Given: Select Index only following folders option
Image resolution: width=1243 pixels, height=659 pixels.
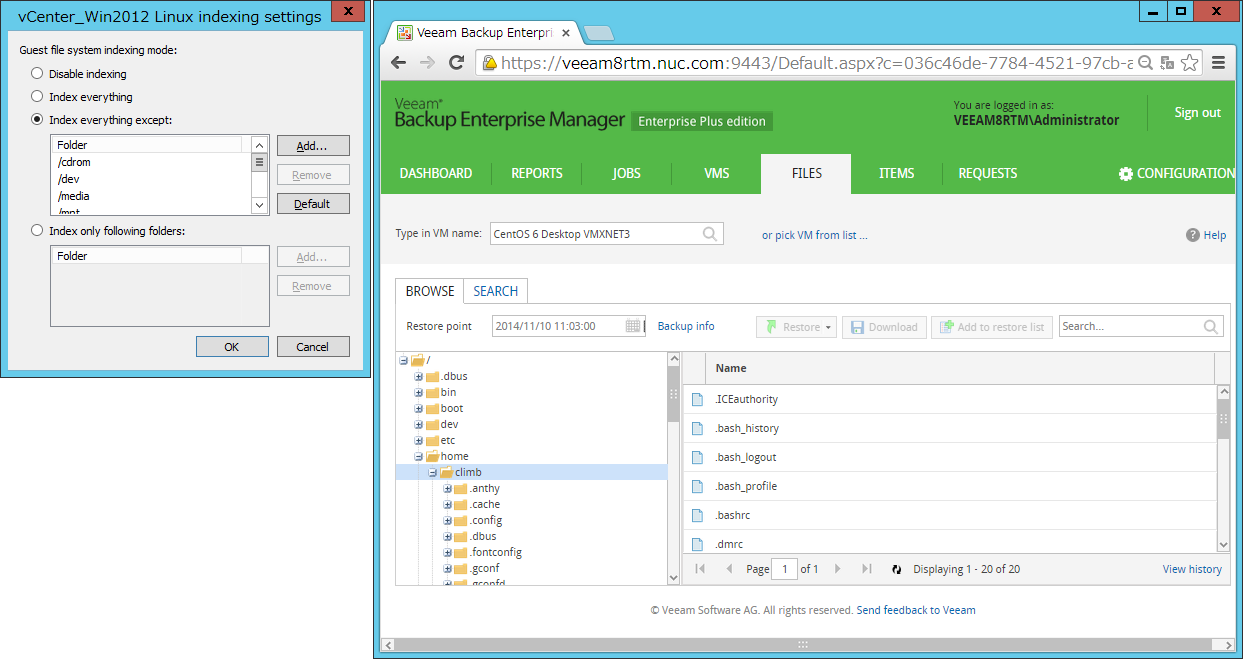Looking at the screenshot, I should point(37,231).
